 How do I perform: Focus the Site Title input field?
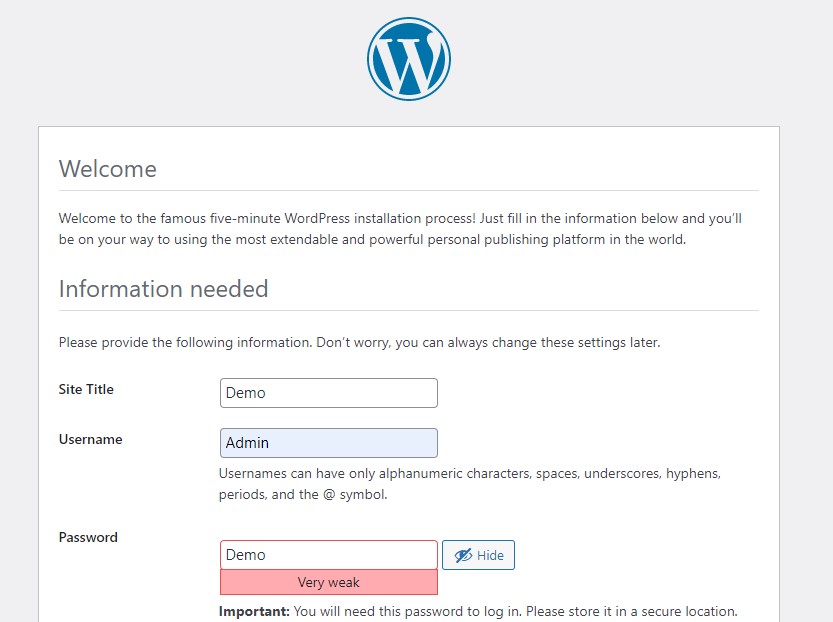pos(328,393)
